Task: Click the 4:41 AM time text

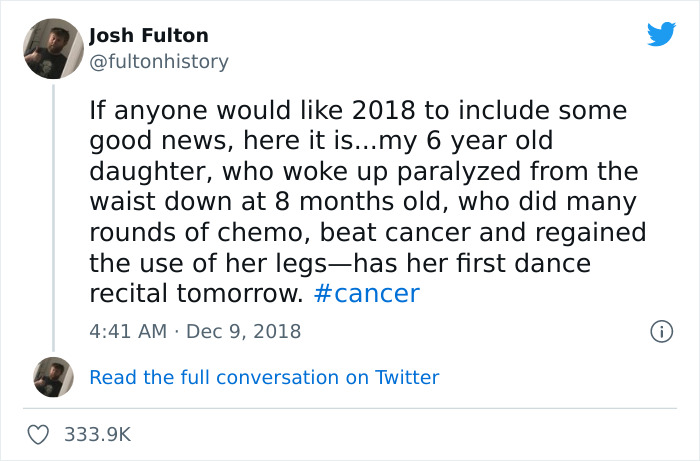Action: 126,330
